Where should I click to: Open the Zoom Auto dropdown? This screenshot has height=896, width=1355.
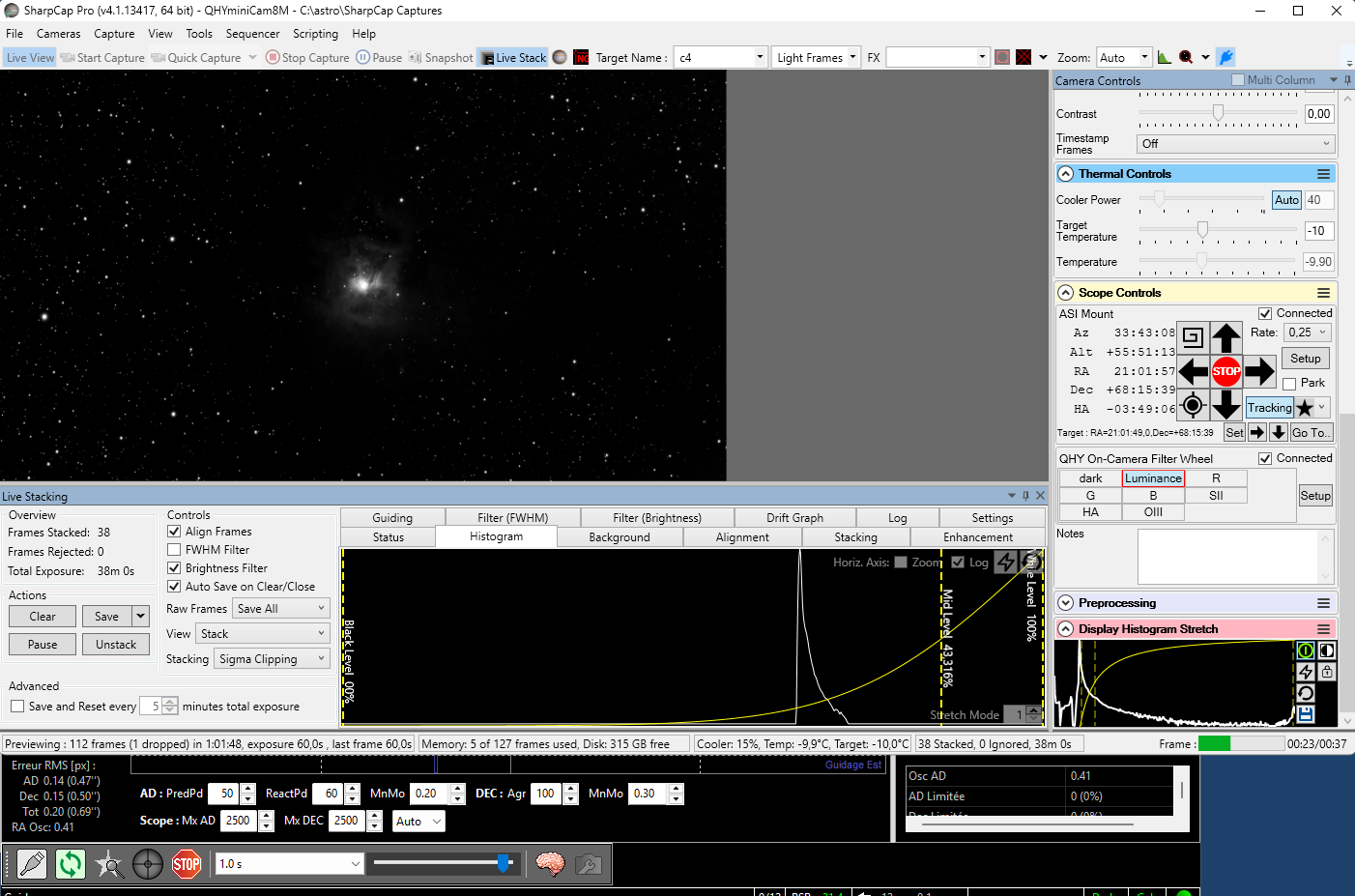pos(1145,57)
